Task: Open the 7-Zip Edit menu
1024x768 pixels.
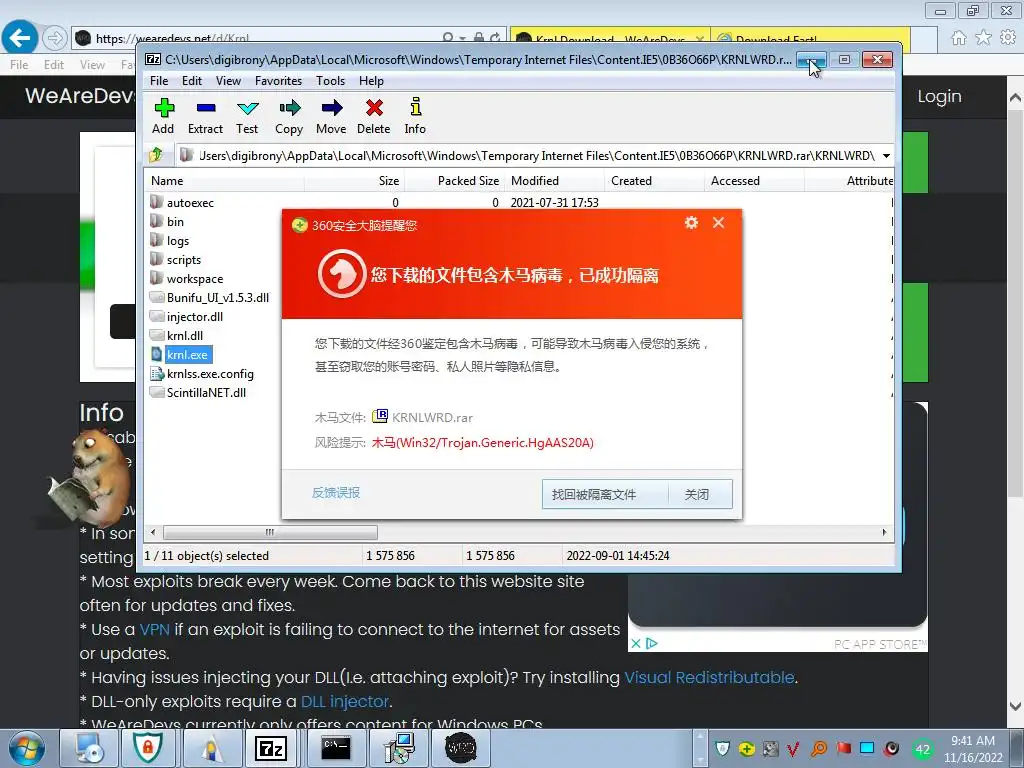Action: [x=191, y=81]
